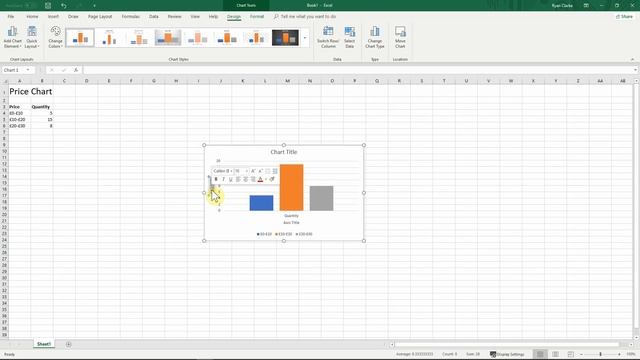Open the Review tab
The image size is (640, 360).
pos(174,17)
